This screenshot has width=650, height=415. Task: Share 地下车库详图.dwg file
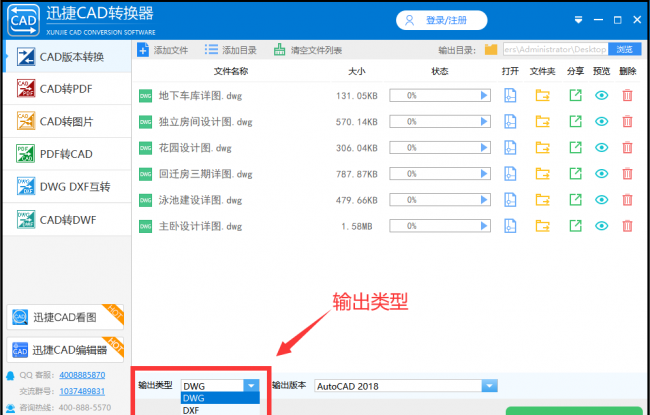(x=575, y=95)
